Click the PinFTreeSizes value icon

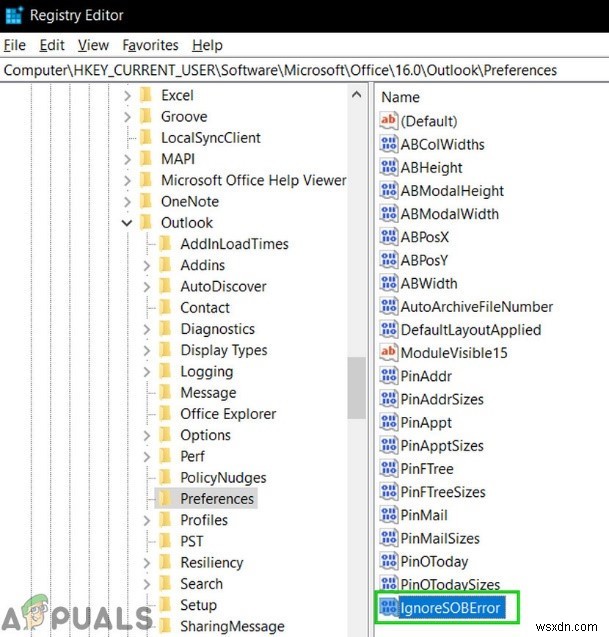pyautogui.click(x=389, y=491)
